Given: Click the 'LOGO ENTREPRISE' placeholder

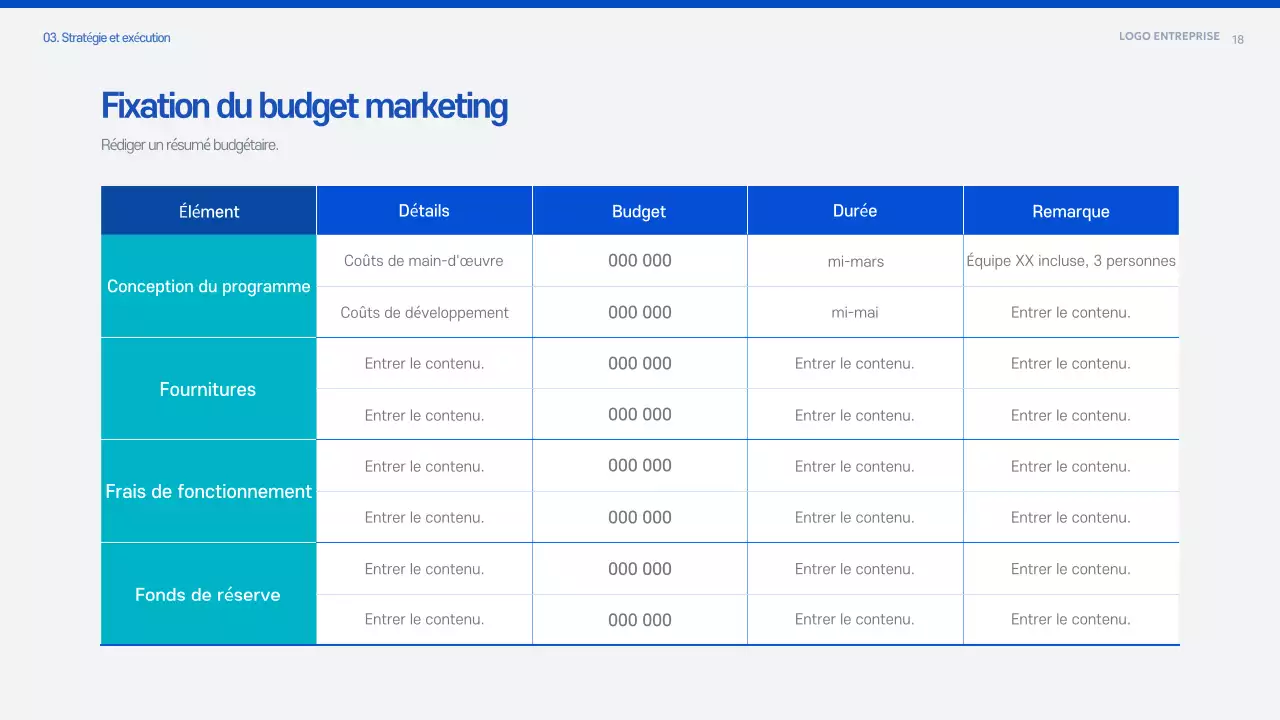Looking at the screenshot, I should point(1169,35).
